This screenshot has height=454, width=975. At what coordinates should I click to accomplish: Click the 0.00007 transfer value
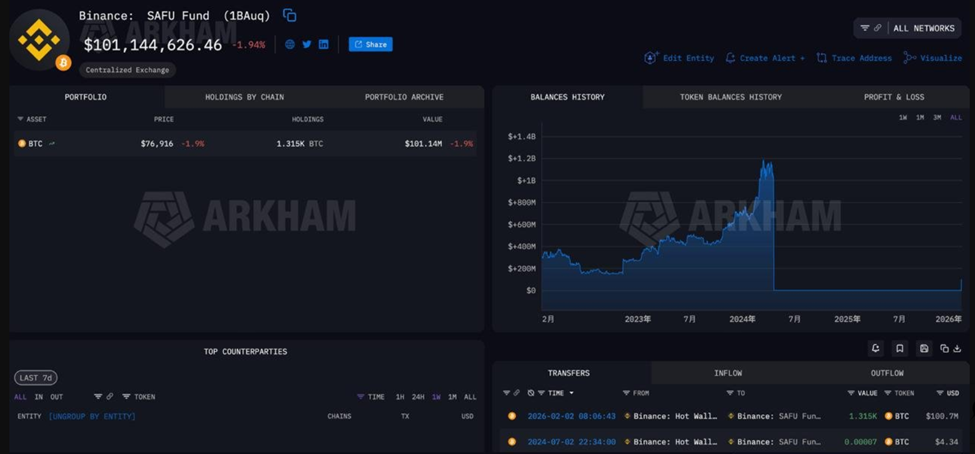pos(861,442)
